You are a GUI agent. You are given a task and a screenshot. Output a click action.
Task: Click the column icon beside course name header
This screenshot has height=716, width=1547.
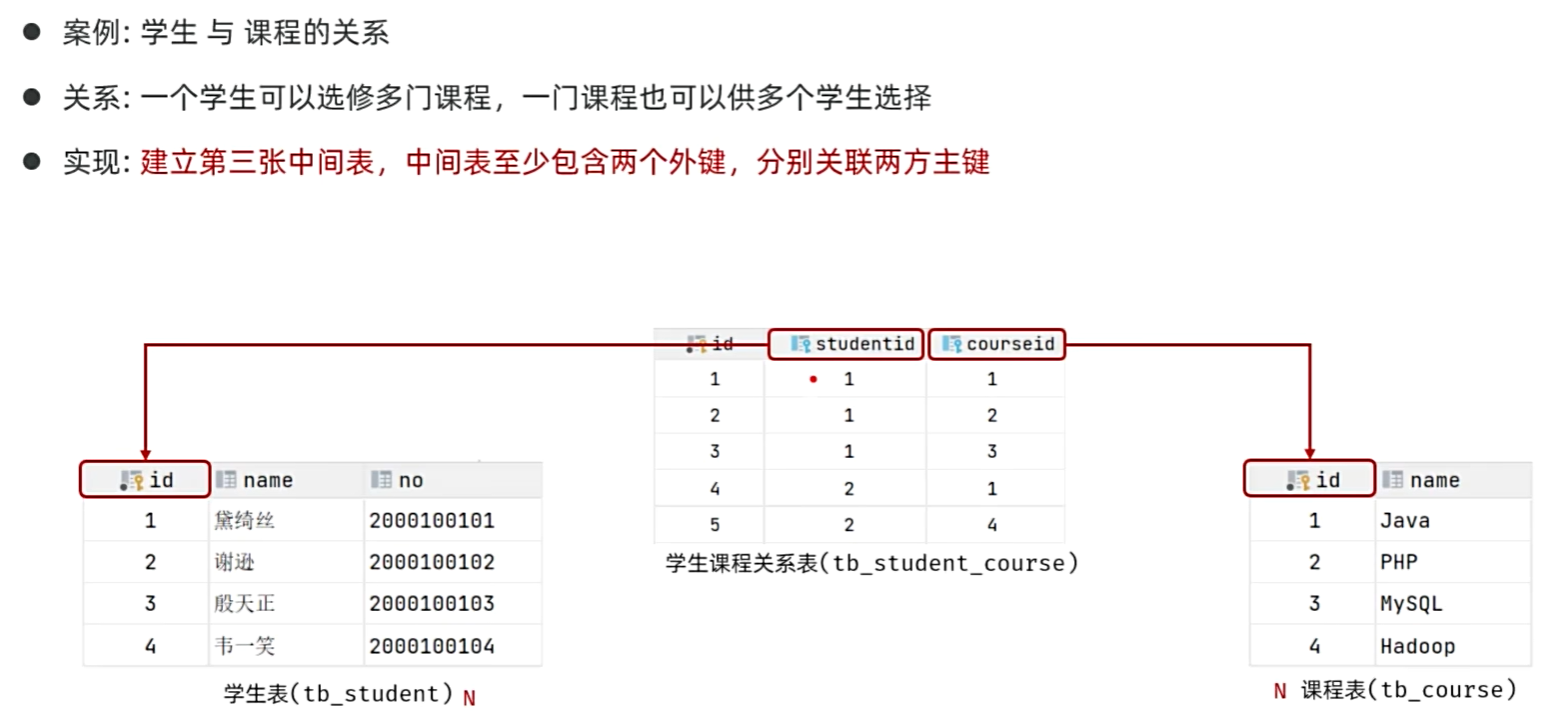pyautogui.click(x=1392, y=480)
